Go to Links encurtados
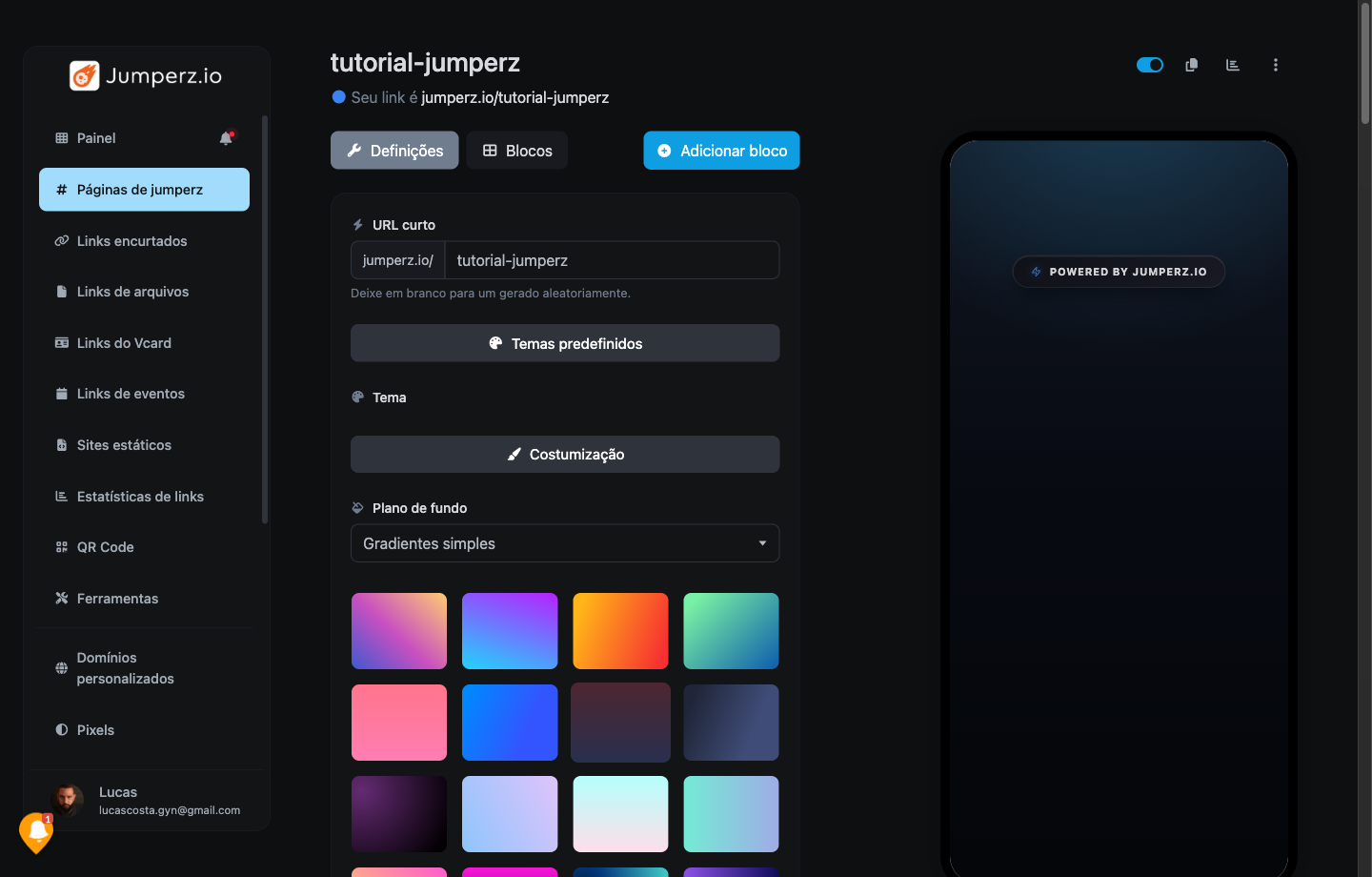 (144, 241)
